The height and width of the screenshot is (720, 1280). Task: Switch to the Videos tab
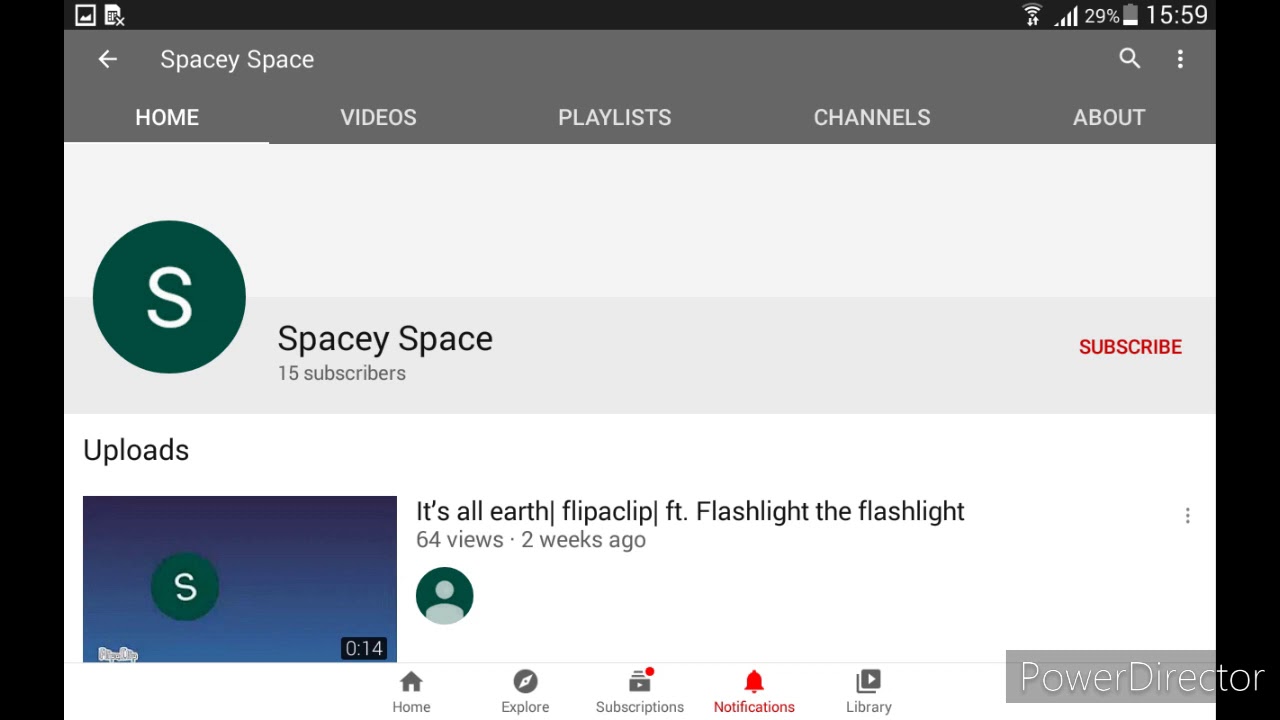click(x=378, y=117)
